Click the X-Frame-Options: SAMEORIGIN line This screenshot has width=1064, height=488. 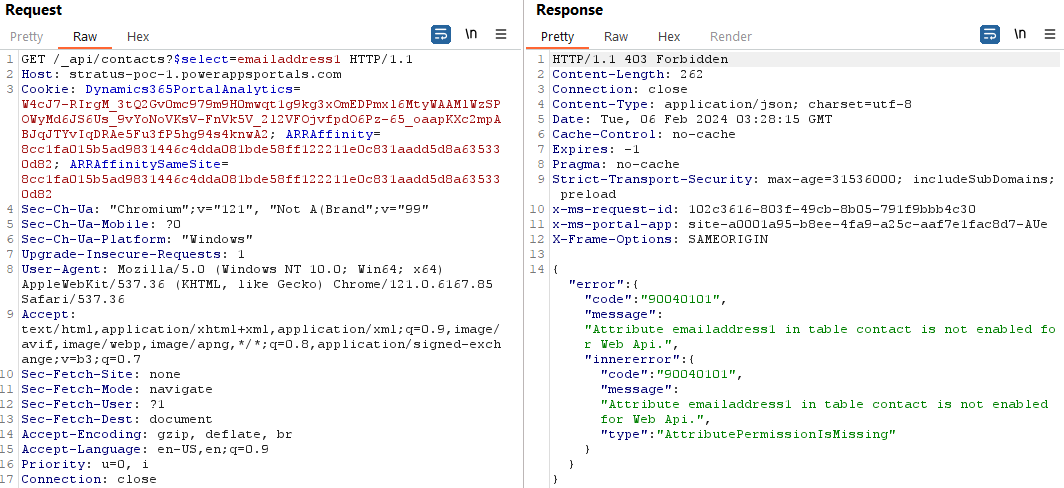tap(660, 239)
